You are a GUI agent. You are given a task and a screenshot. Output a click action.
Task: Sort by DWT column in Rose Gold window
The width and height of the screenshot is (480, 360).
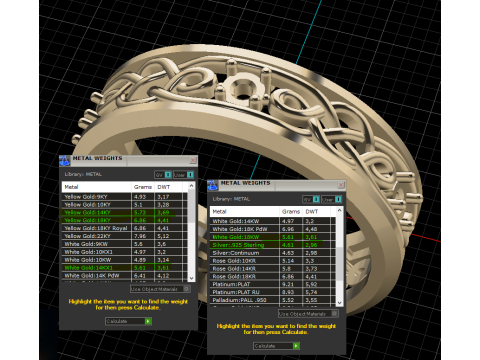pyautogui.click(x=316, y=212)
